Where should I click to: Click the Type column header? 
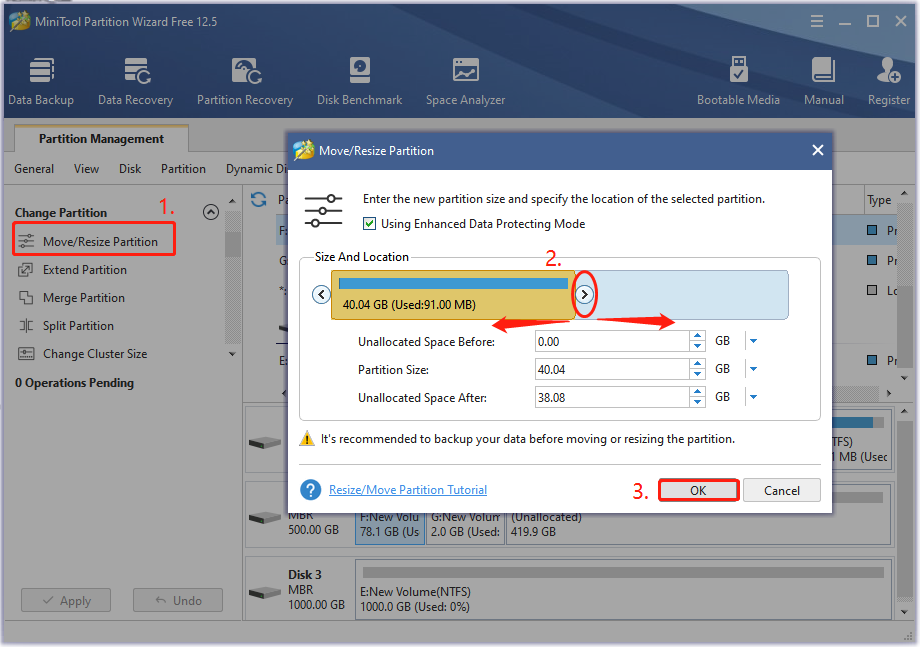879,200
